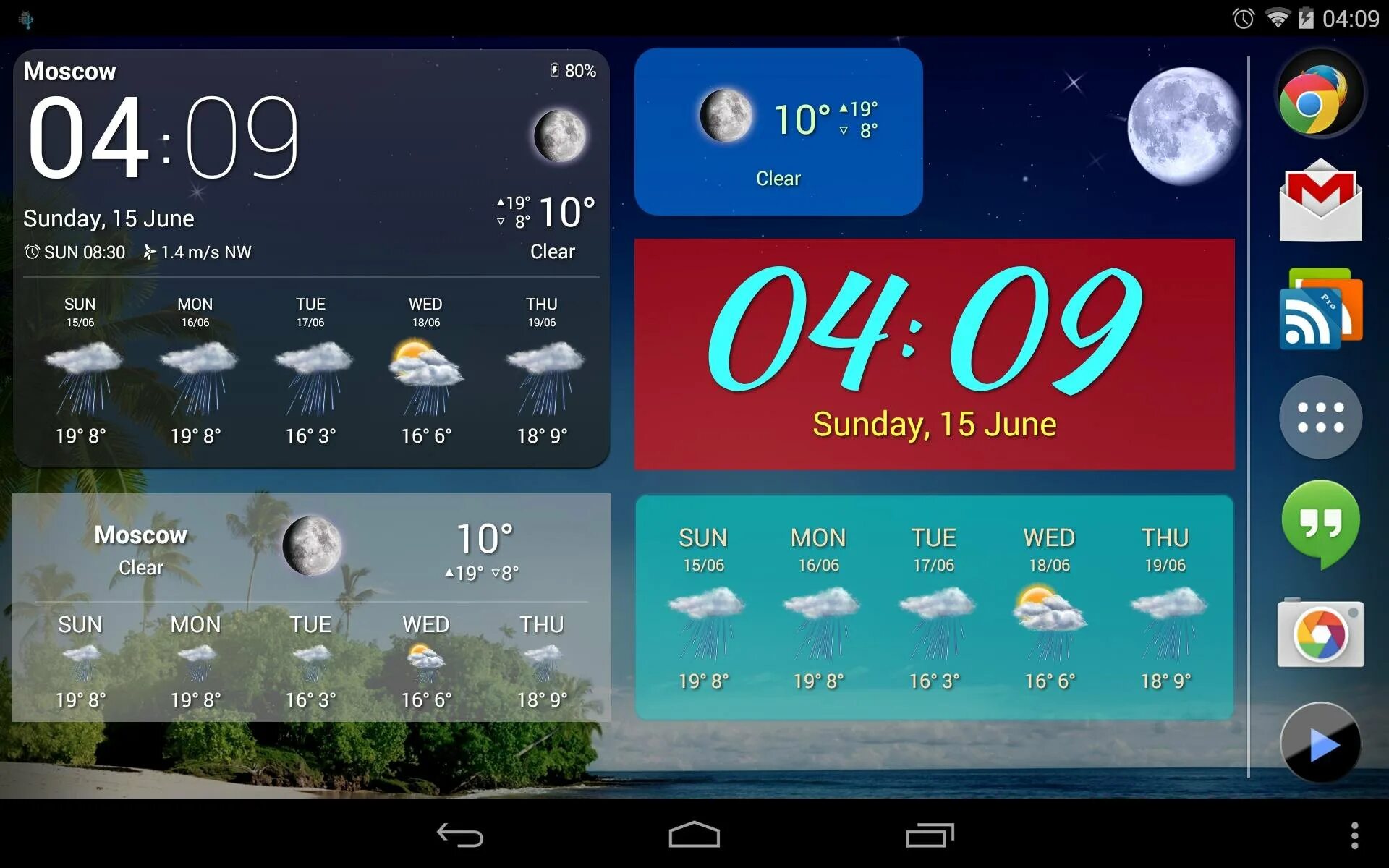Viewport: 1389px width, 868px height.
Task: Click WiFi icon in status bar
Action: (1271, 14)
